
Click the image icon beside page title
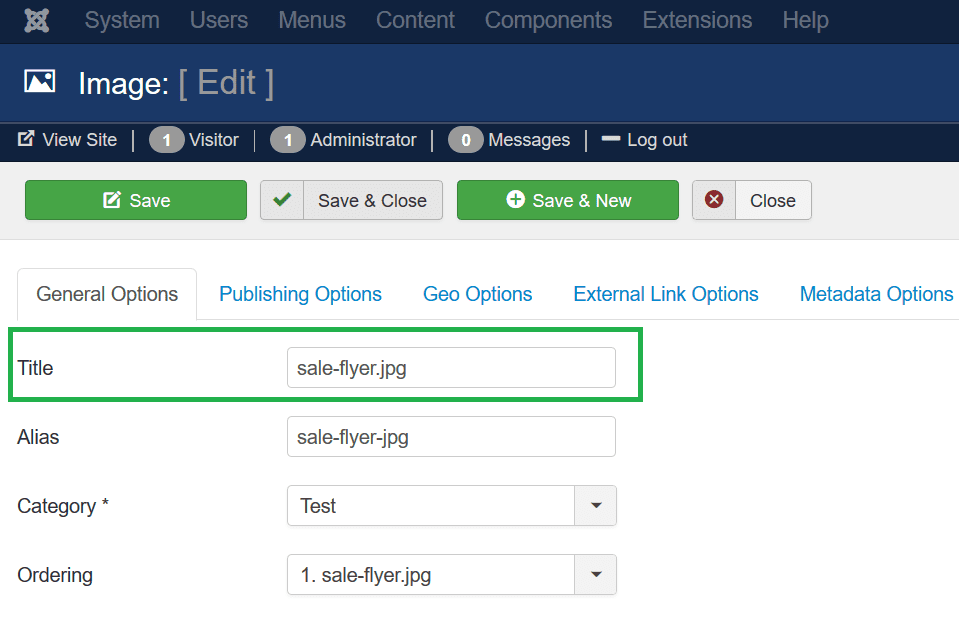[x=40, y=82]
